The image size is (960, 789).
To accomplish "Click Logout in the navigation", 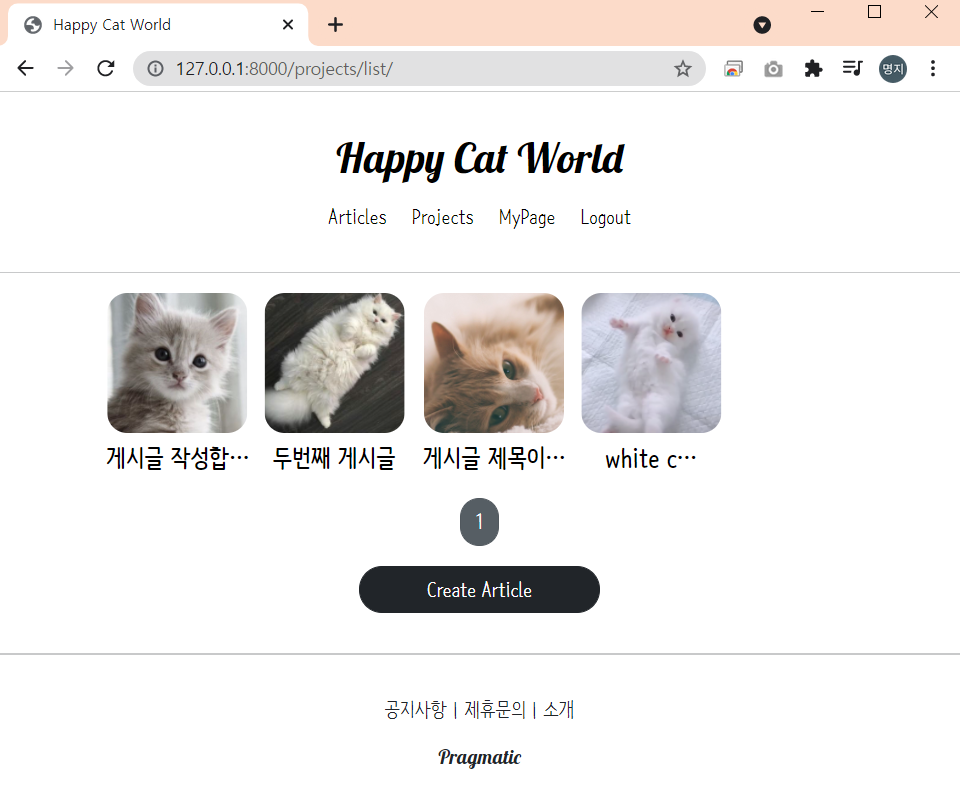I will pyautogui.click(x=606, y=218).
